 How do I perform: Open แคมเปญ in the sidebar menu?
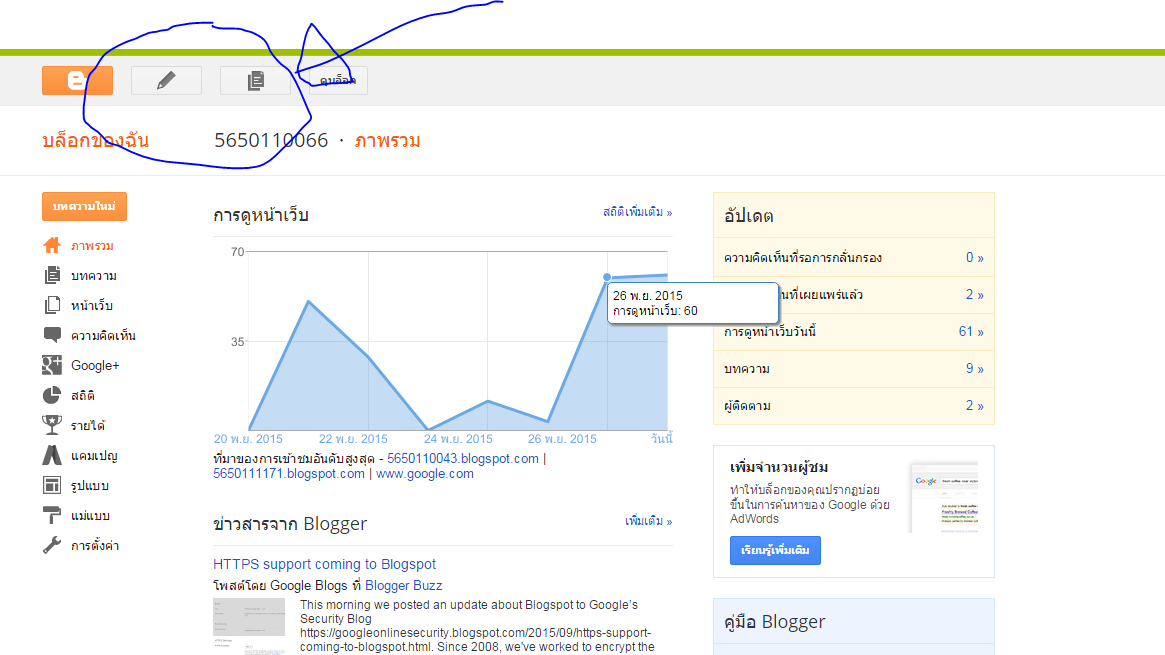coord(94,455)
